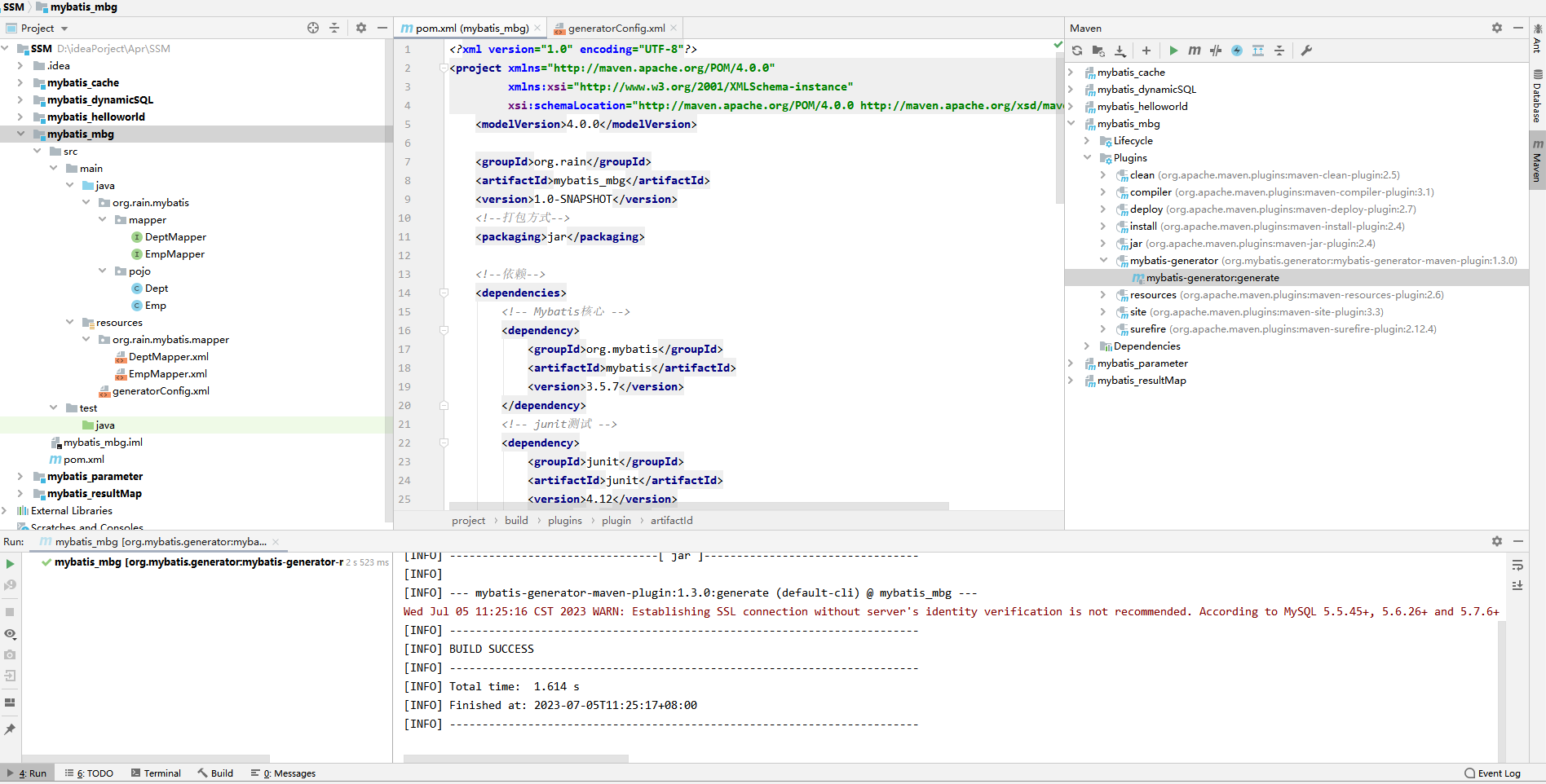Toggle soft-wrap in Run console output
The image size is (1546, 784).
click(1517, 565)
